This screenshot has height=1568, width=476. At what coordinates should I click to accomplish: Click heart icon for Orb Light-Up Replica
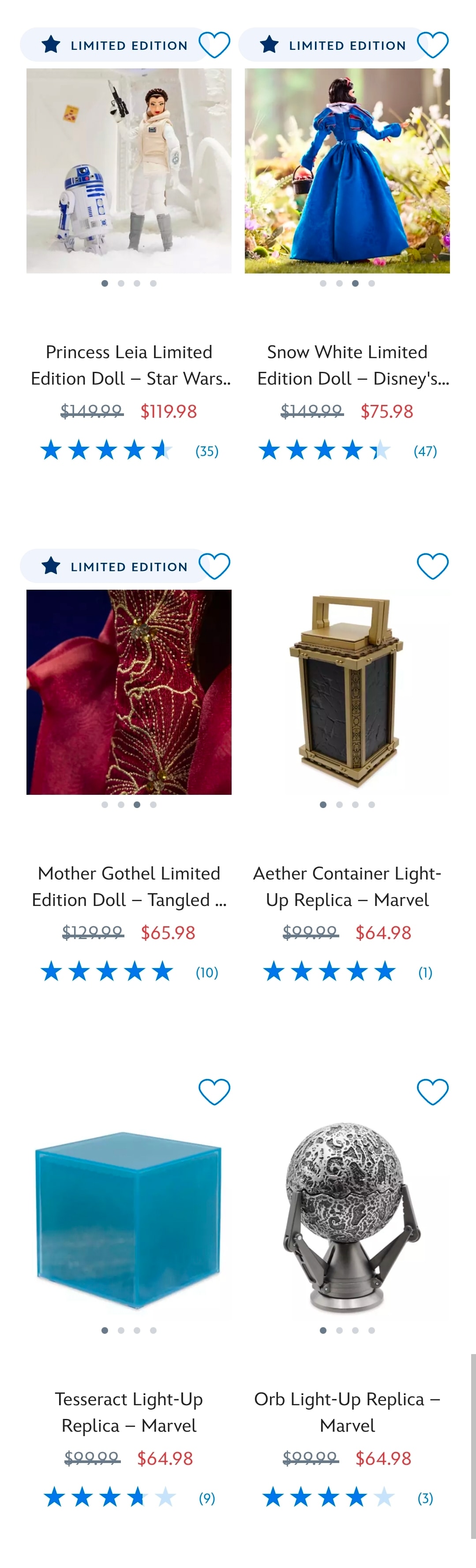tap(432, 1092)
